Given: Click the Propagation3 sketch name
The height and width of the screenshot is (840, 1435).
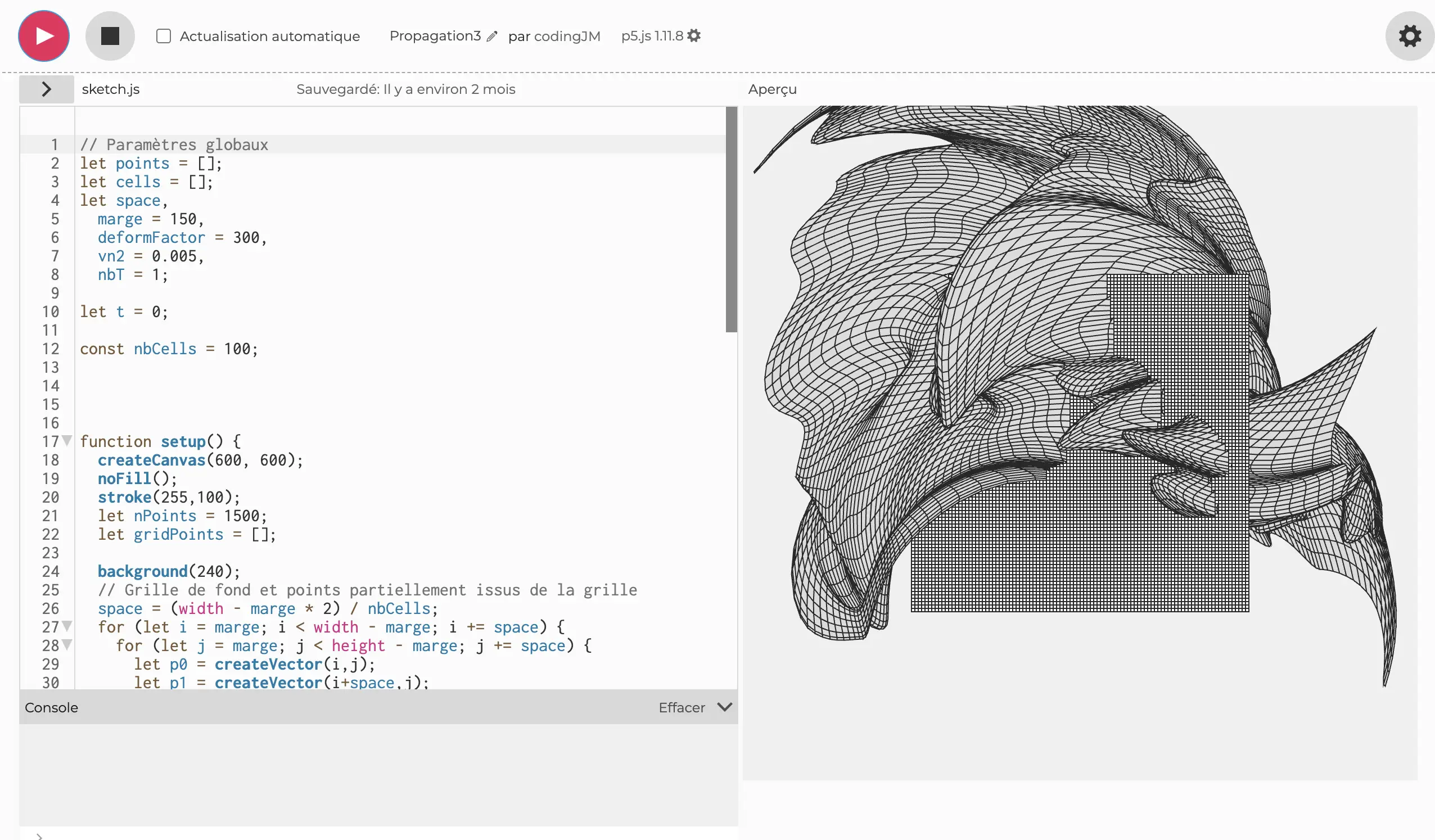Looking at the screenshot, I should coord(435,36).
